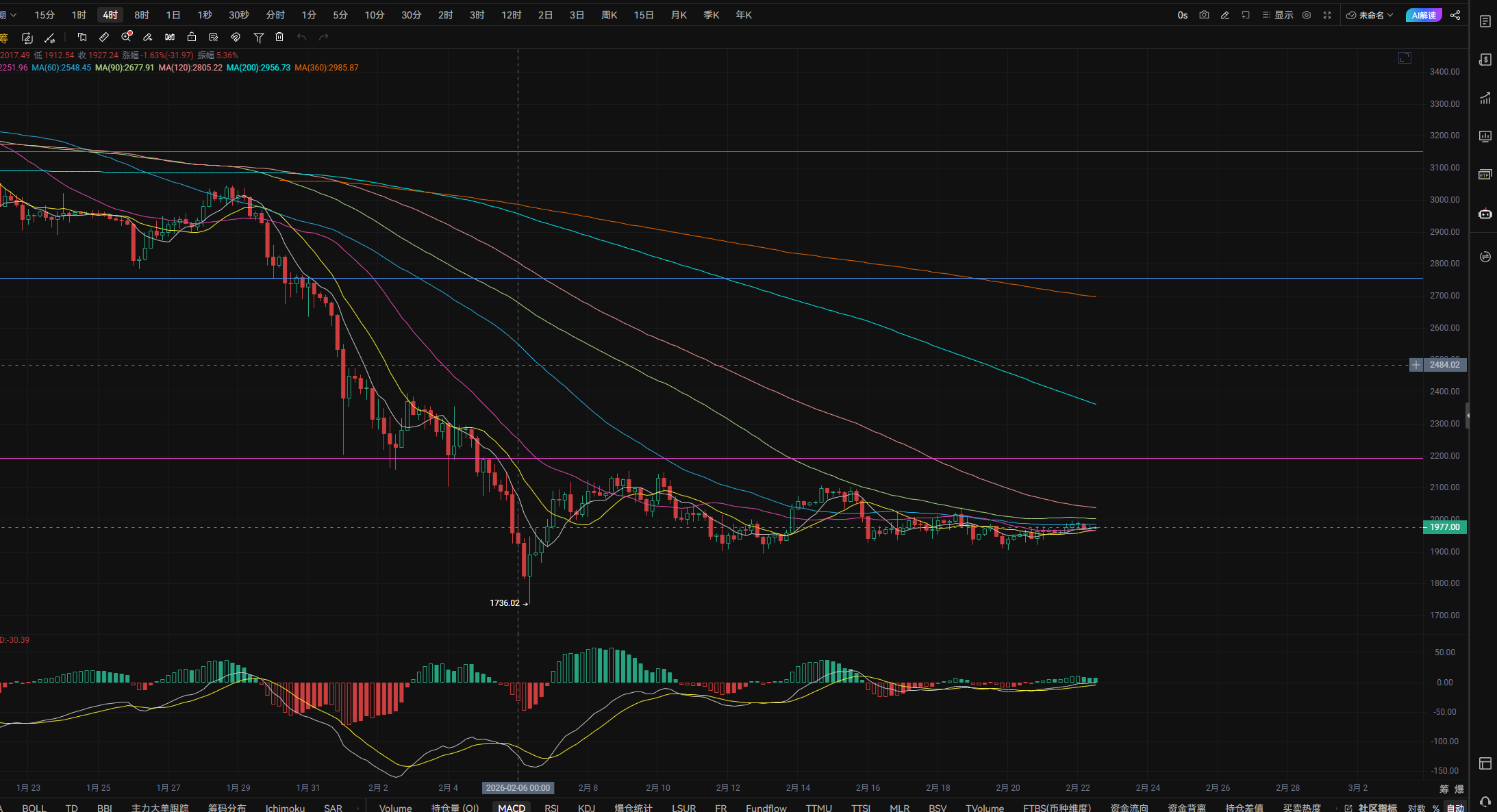
Task: Open the 社区指标 community indicators link
Action: point(1377,808)
